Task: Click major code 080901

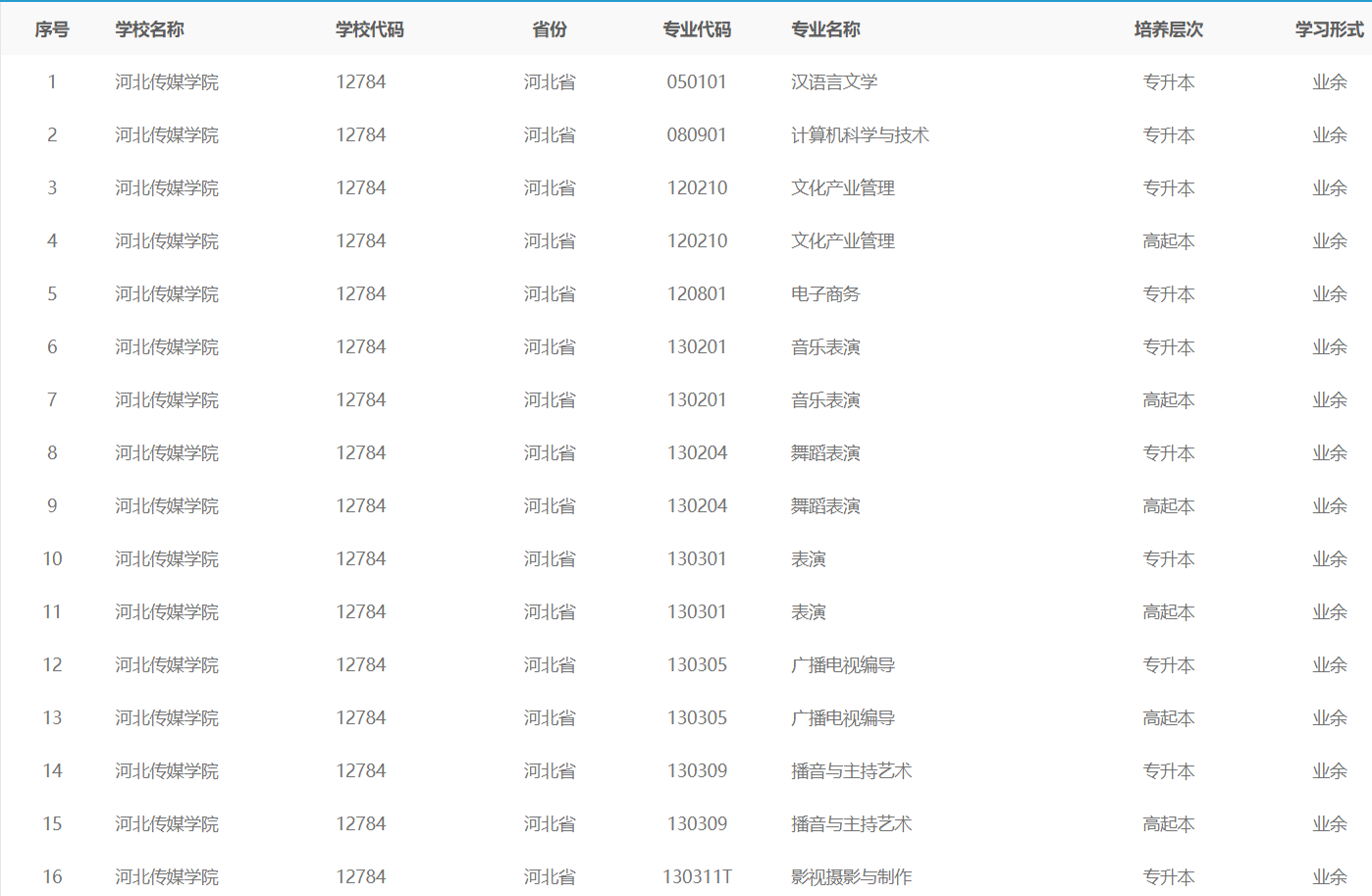Action: coord(697,135)
